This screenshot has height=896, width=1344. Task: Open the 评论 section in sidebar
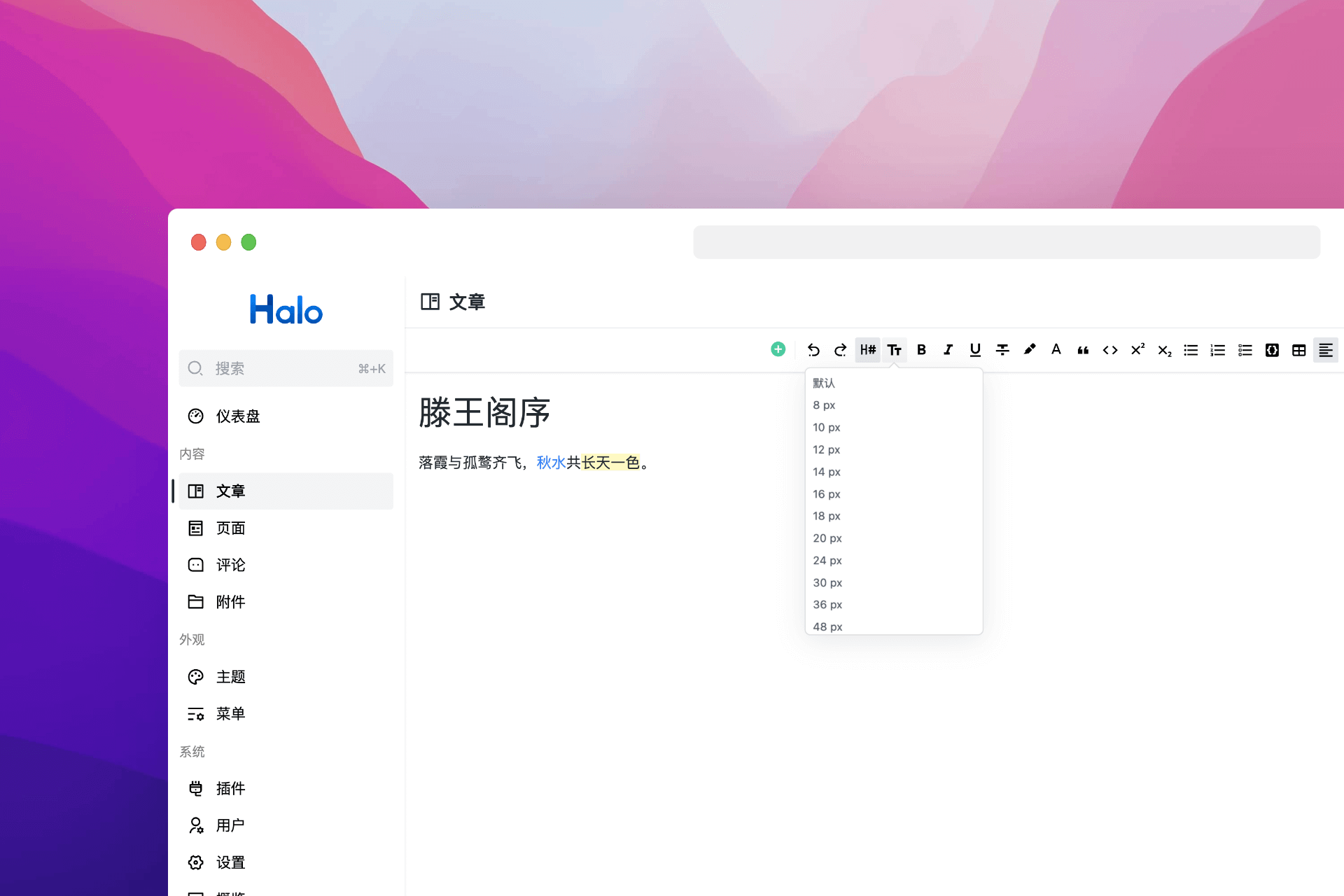tap(230, 565)
